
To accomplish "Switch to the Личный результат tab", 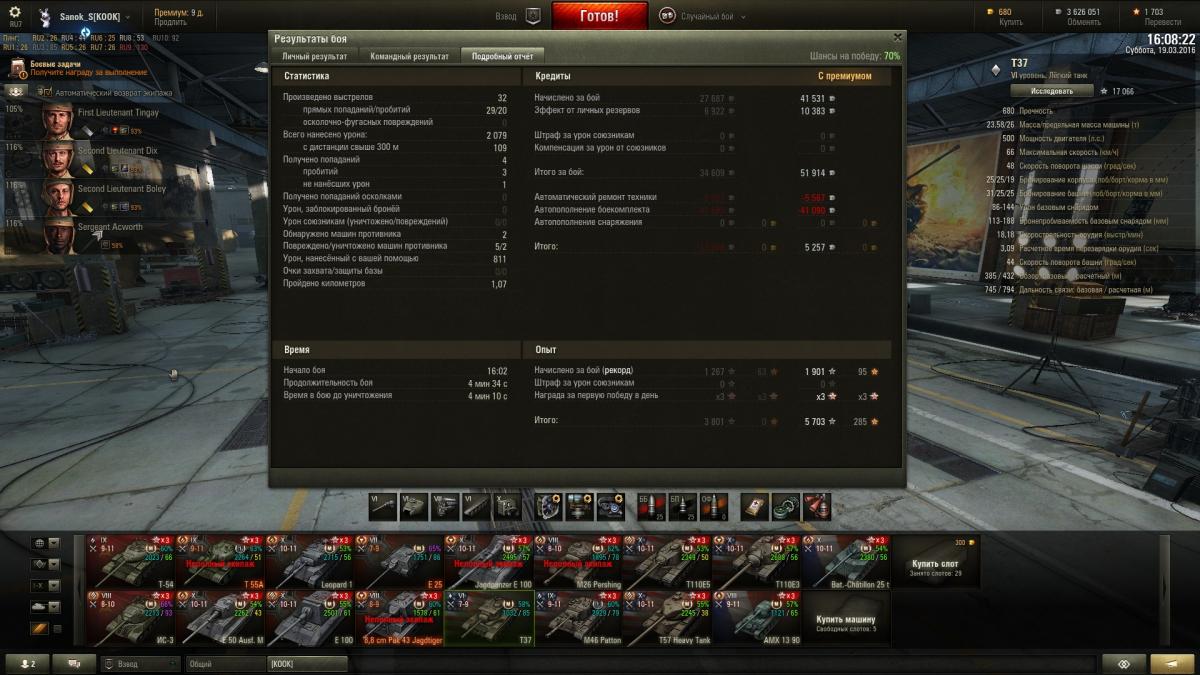I will pos(315,56).
